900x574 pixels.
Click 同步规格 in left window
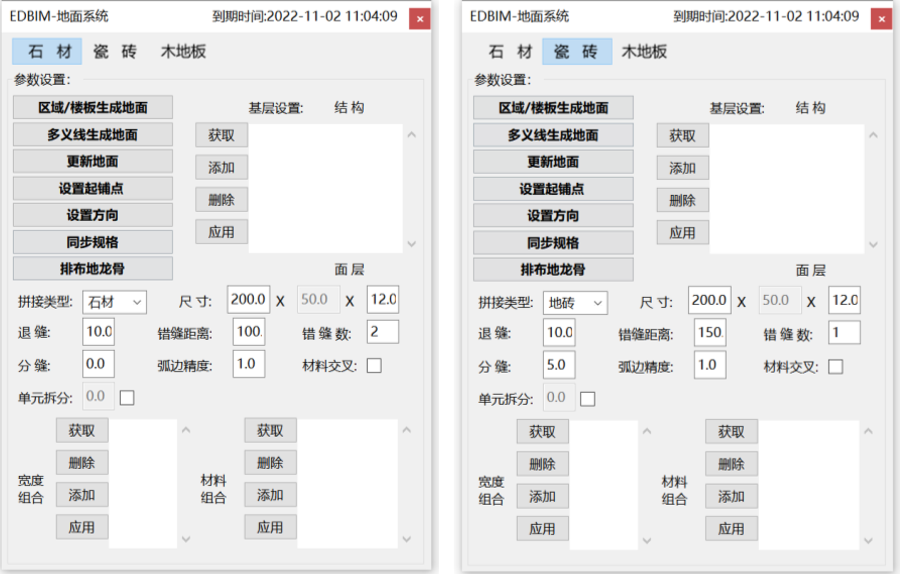point(92,242)
